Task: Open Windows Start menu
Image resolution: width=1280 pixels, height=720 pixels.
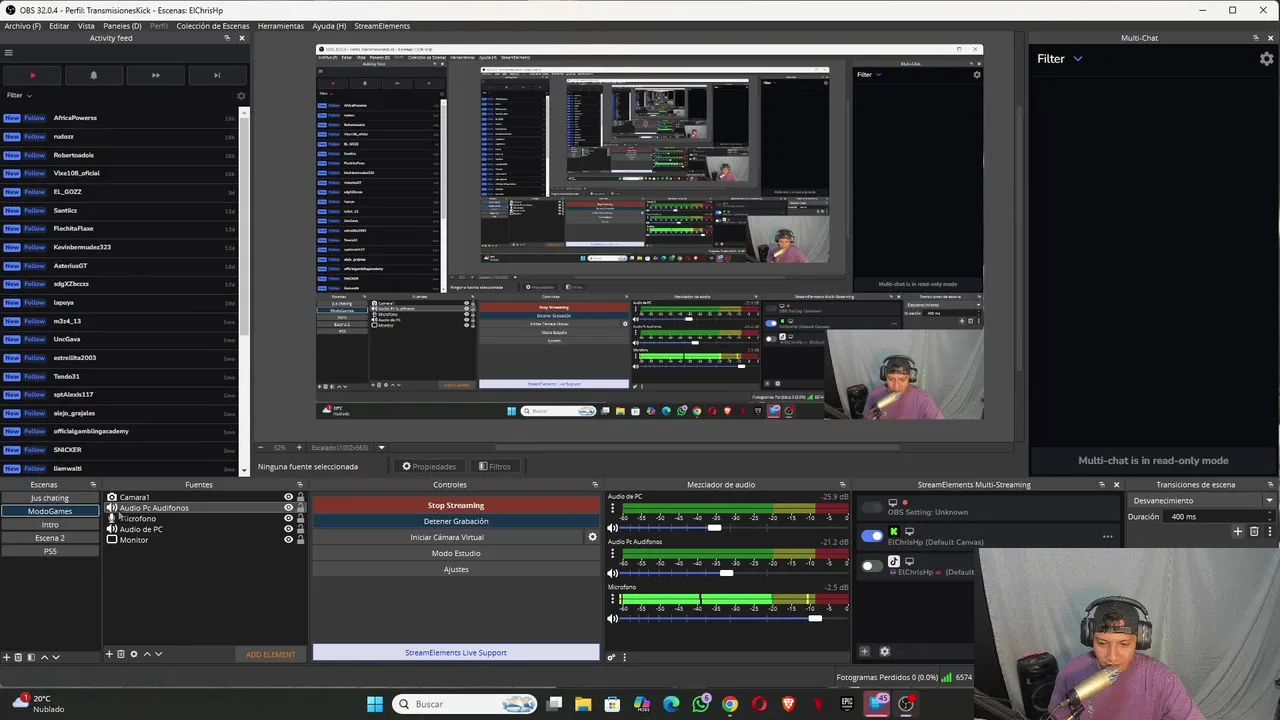Action: 375,704
